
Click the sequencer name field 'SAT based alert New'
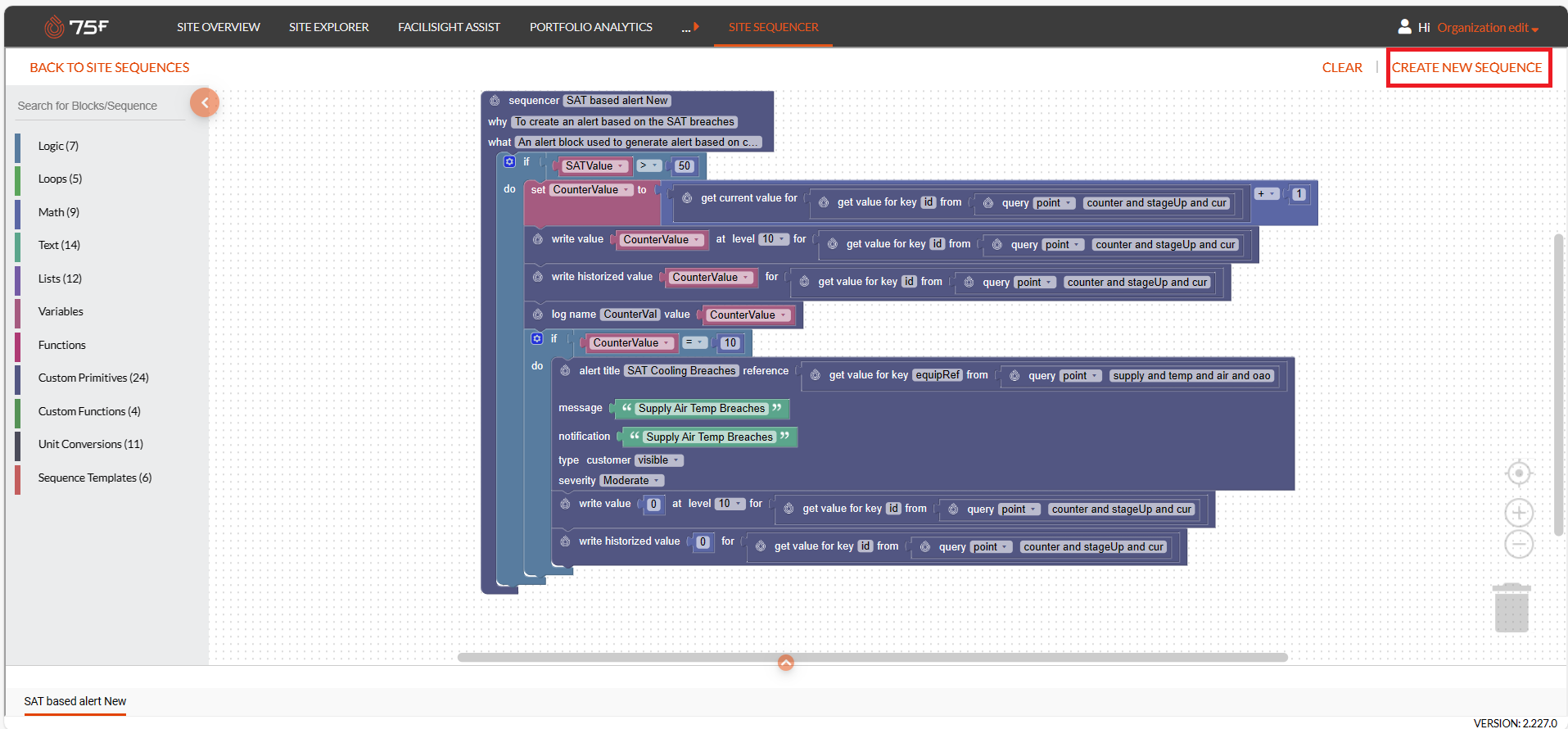617,101
